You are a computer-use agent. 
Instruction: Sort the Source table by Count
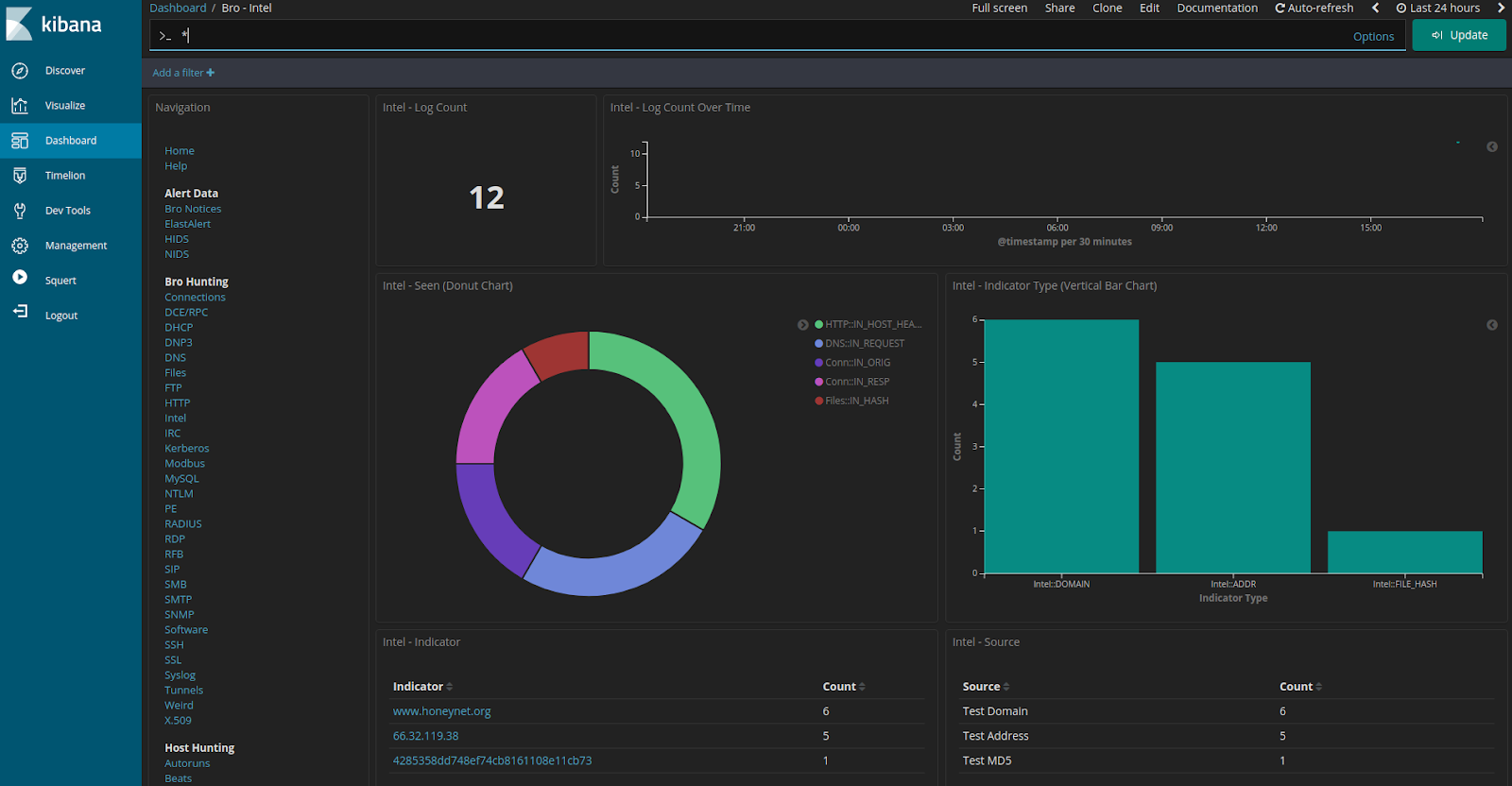(x=1318, y=687)
